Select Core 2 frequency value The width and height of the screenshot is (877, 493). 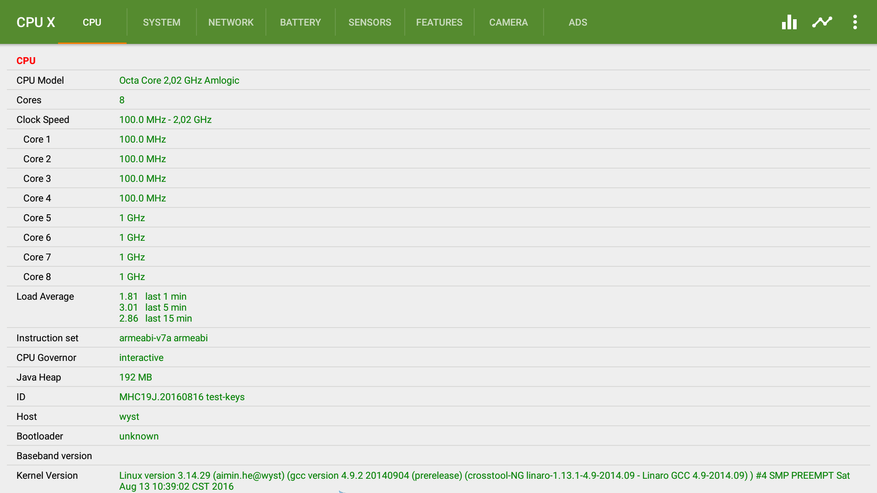pyautogui.click(x=143, y=159)
